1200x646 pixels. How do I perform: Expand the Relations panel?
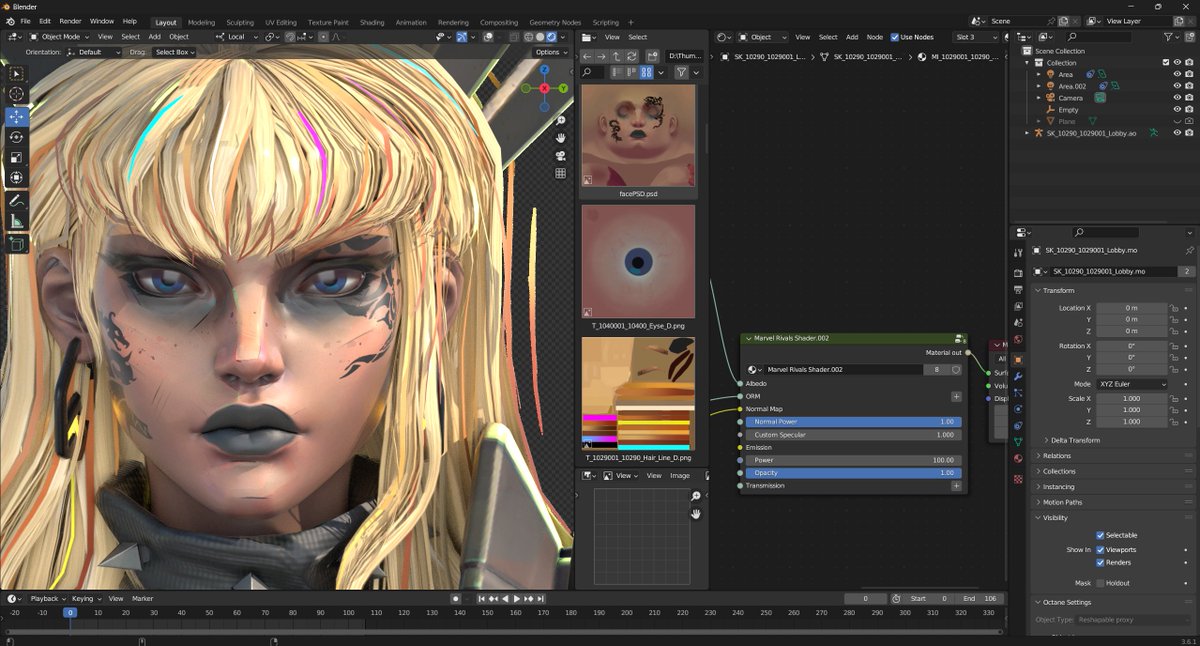[x=1057, y=456]
